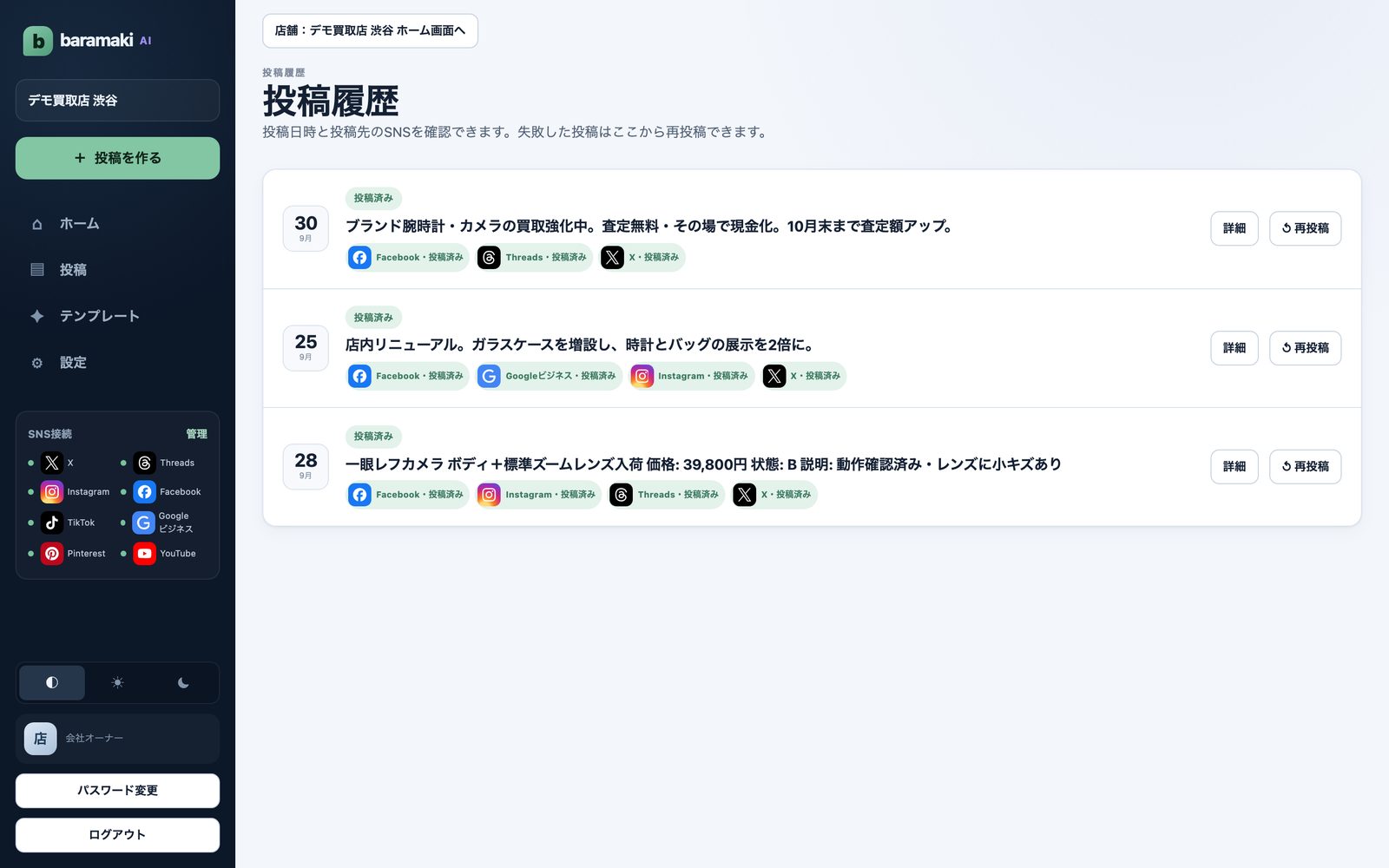
Task: Click 再投稿 for the ブランド腕時計 post
Action: click(1305, 228)
